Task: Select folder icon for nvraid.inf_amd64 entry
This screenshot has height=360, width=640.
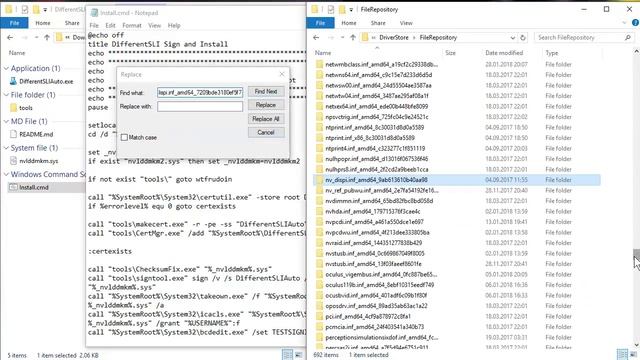Action: [319, 243]
